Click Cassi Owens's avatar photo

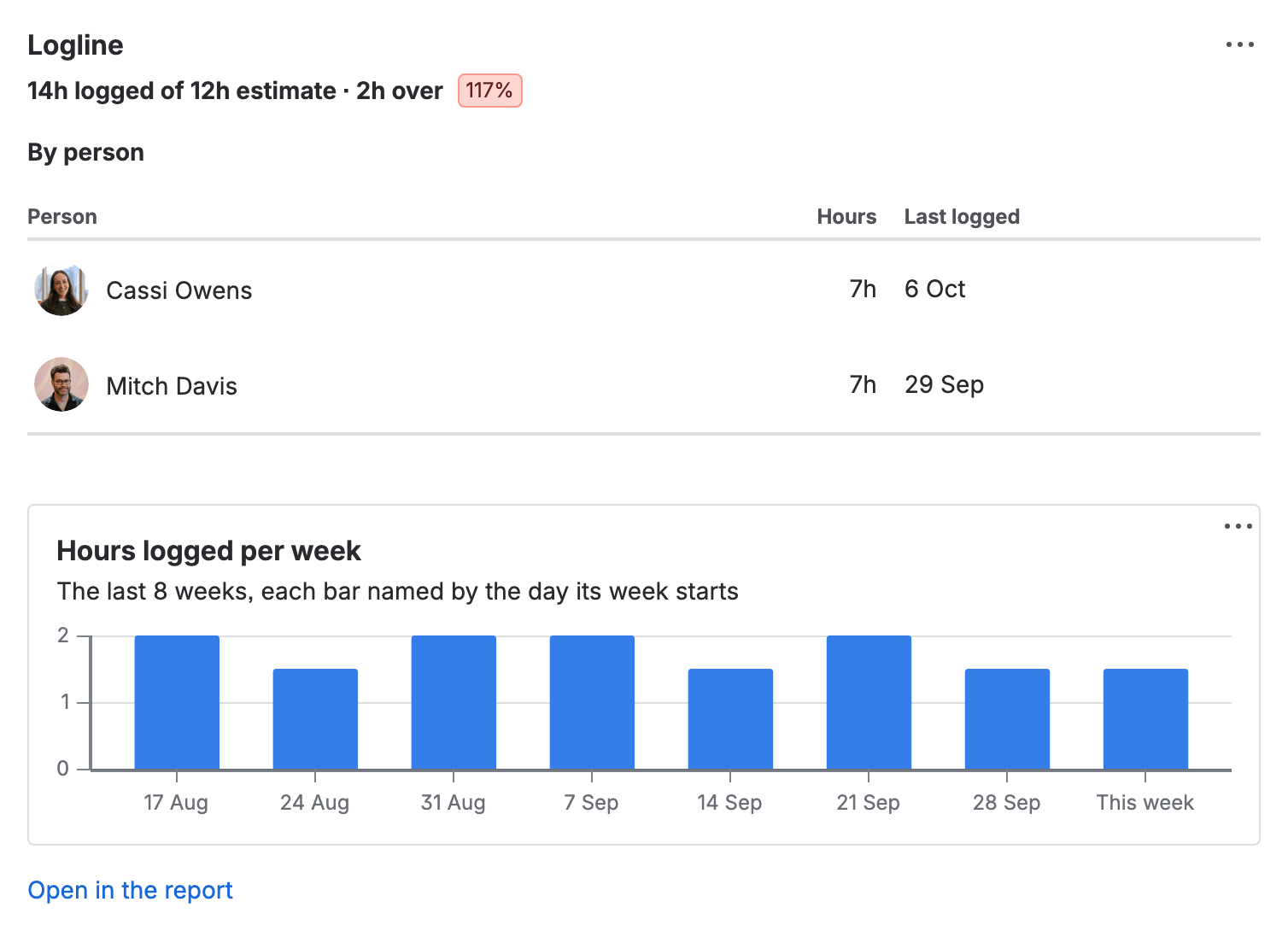[x=61, y=290]
